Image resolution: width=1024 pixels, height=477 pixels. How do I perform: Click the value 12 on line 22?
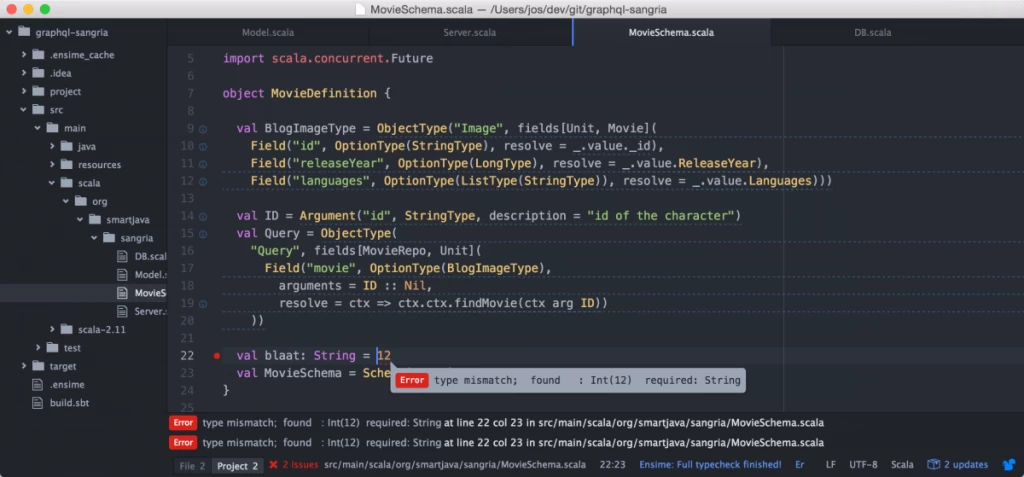coord(384,355)
